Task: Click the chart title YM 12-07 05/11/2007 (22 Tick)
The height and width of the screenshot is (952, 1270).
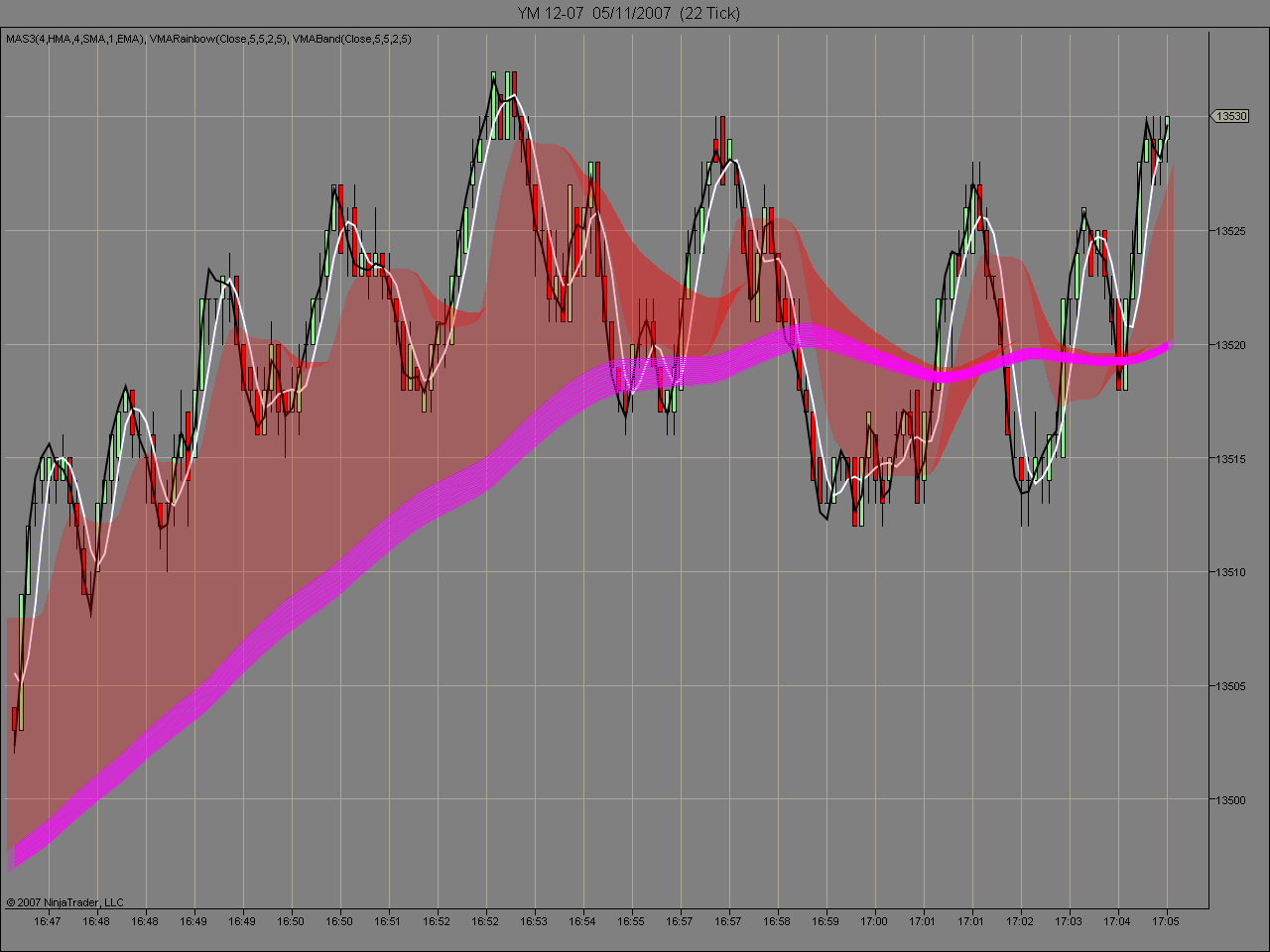Action: pos(628,13)
